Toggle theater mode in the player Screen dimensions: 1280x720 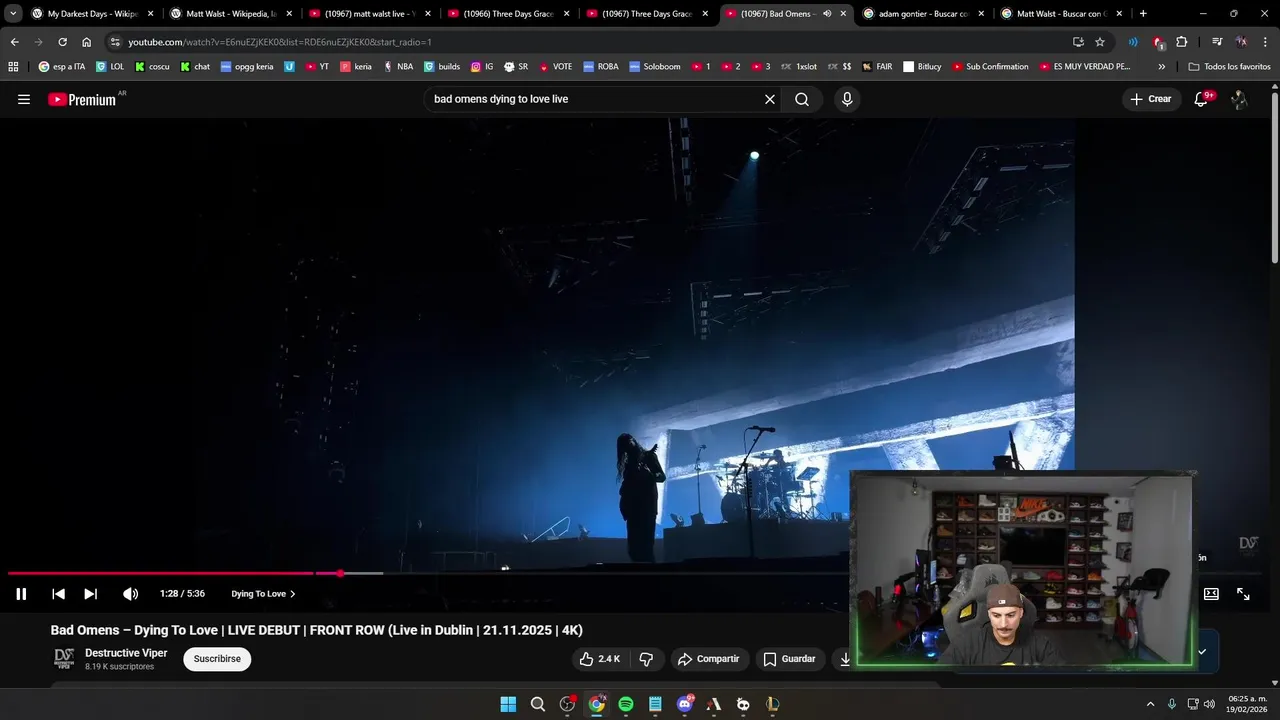pos(1211,594)
